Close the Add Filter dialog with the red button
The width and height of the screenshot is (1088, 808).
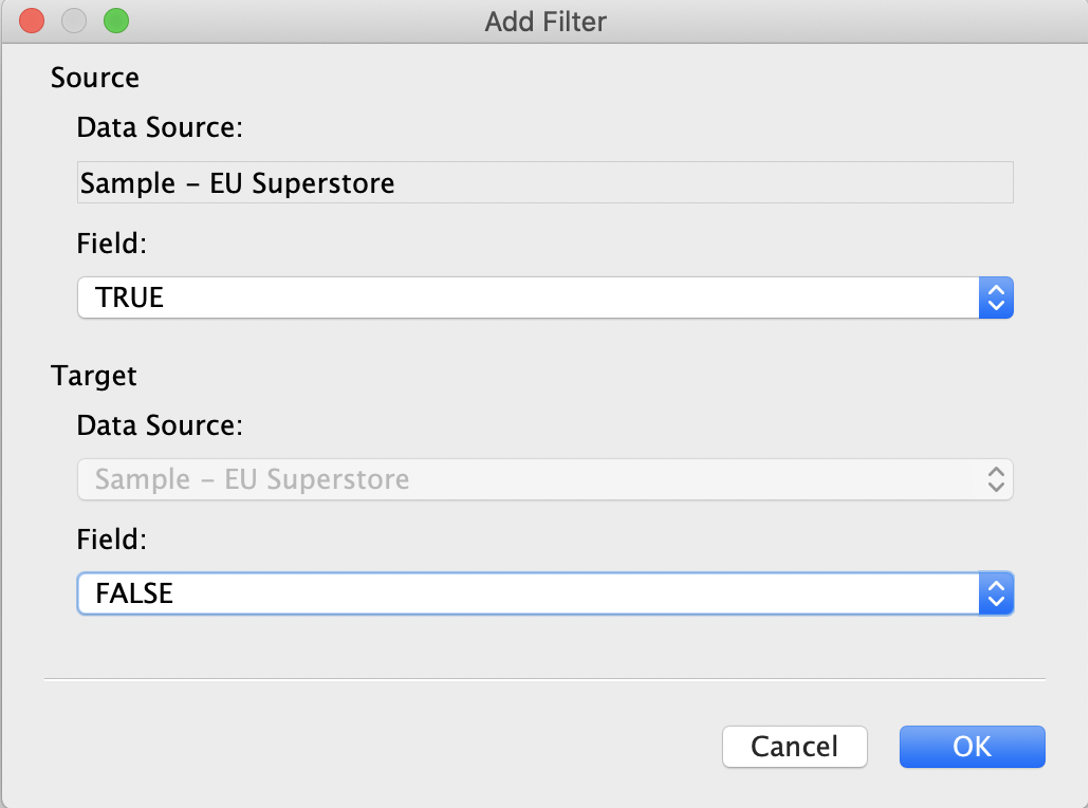click(32, 21)
